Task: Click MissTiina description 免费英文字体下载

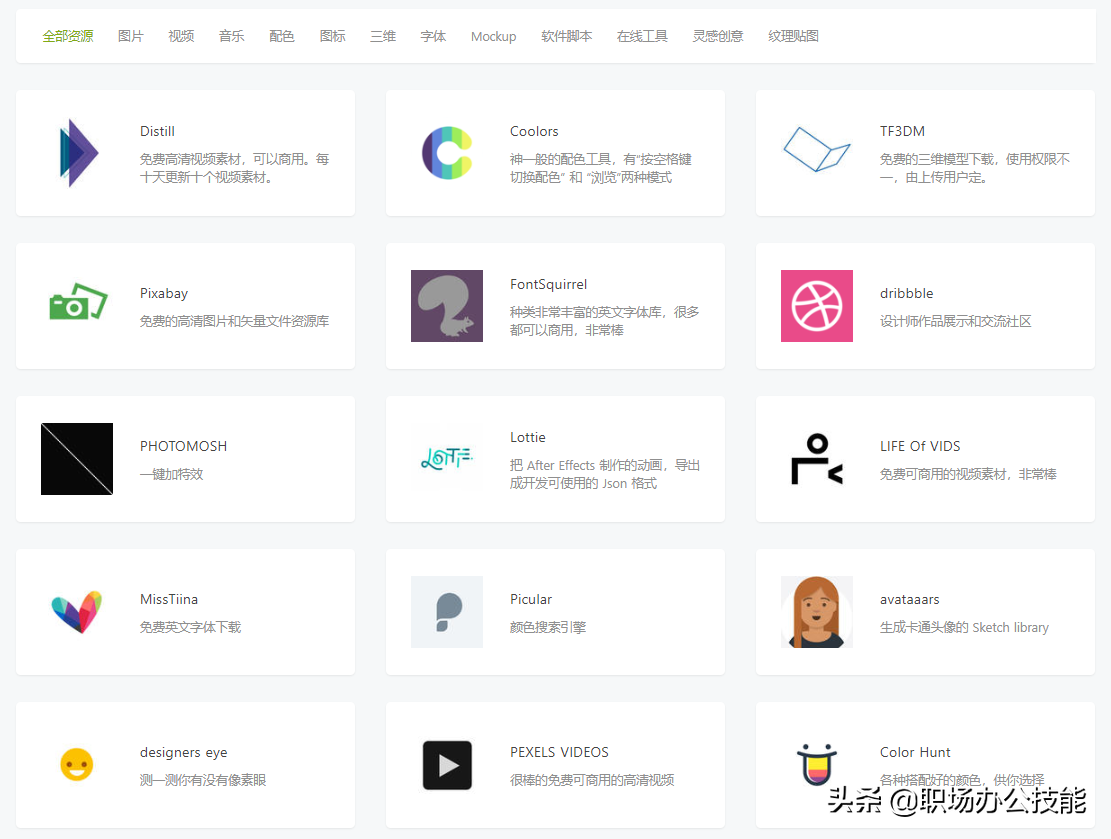Action: [191, 627]
